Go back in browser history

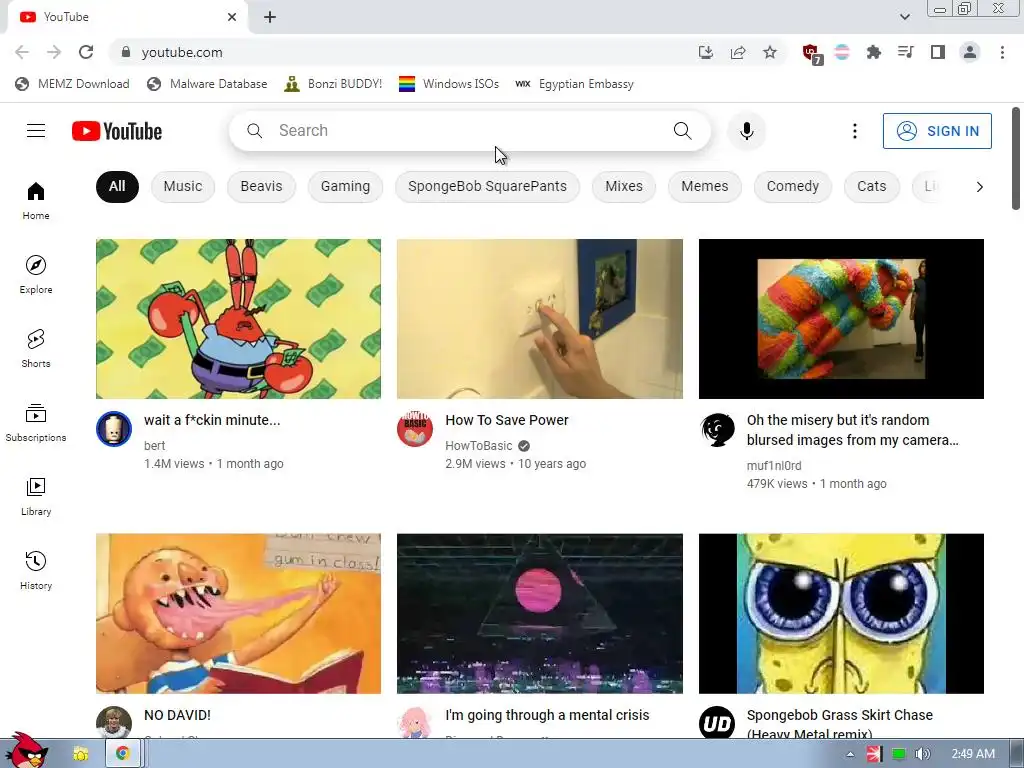(22, 52)
